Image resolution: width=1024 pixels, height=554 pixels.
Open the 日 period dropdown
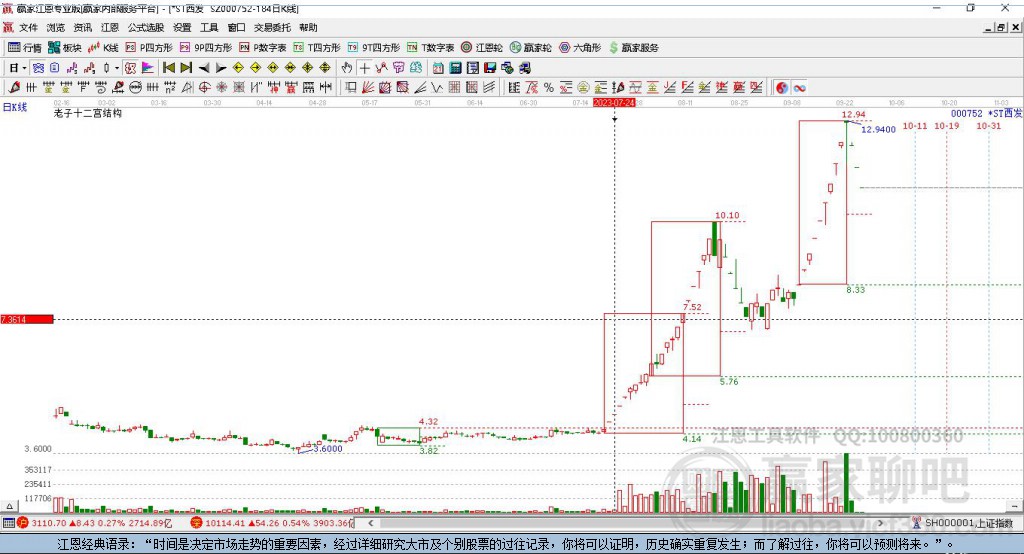pyautogui.click(x=18, y=68)
